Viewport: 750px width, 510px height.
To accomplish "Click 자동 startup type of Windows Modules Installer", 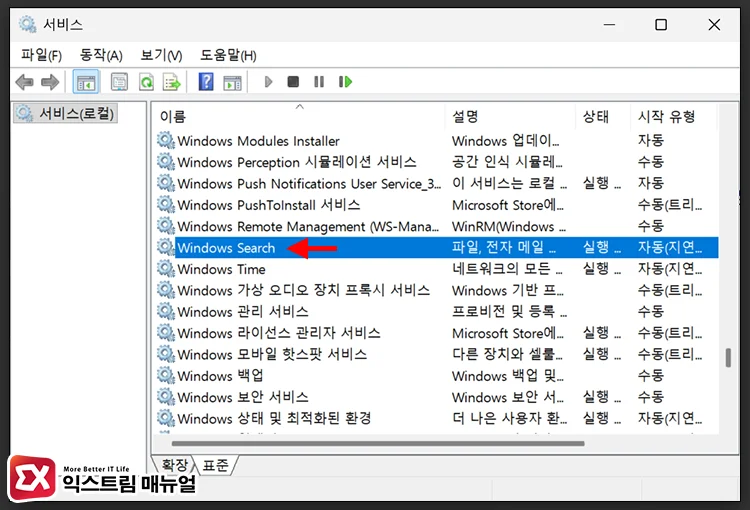I will click(x=651, y=140).
